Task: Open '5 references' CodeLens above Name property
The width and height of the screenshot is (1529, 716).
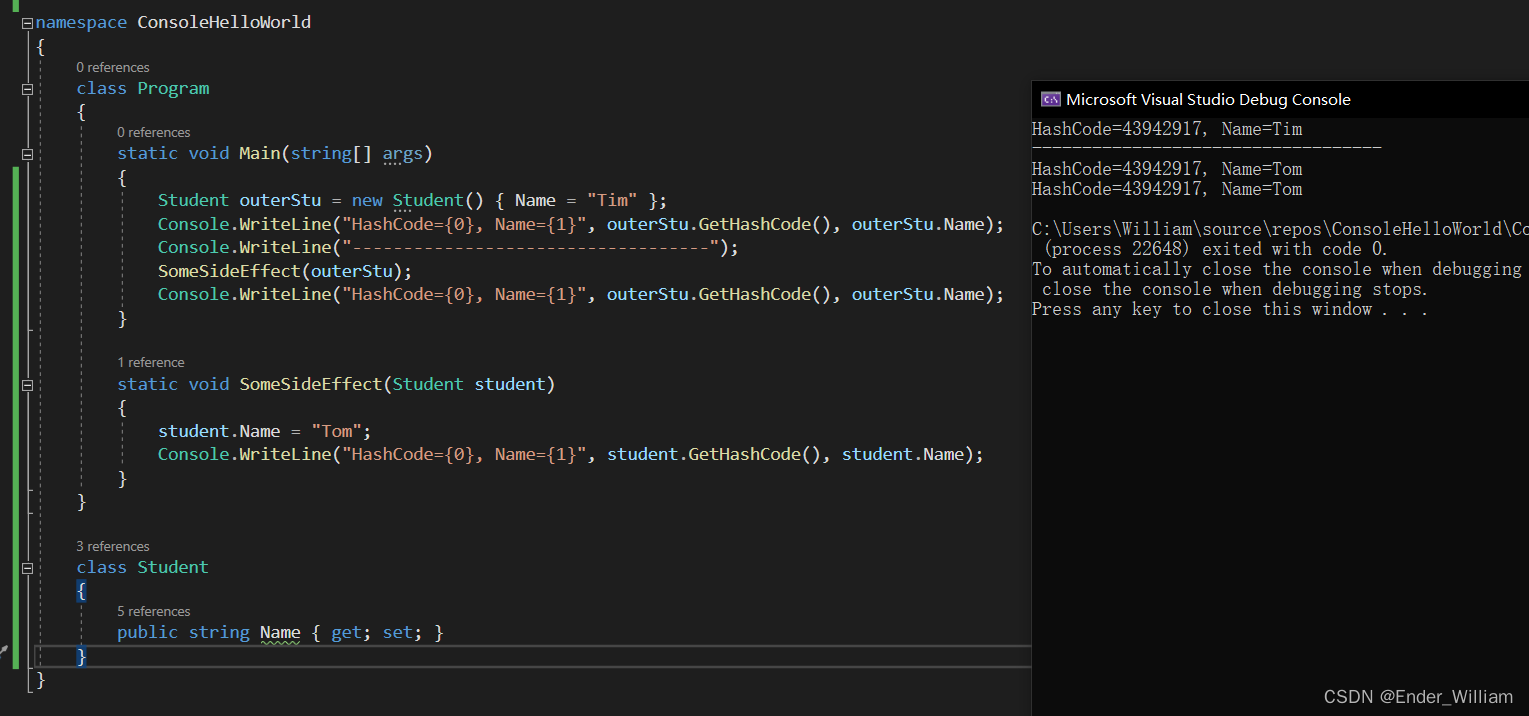Action: click(x=153, y=611)
